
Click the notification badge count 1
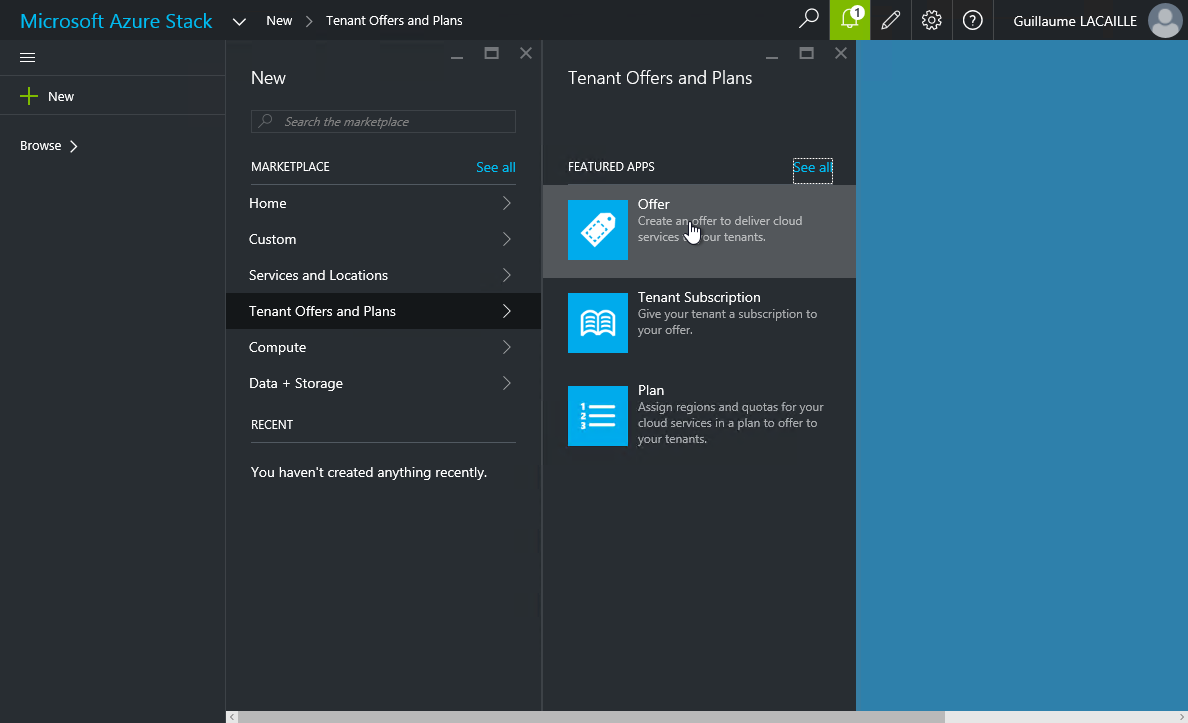857,12
